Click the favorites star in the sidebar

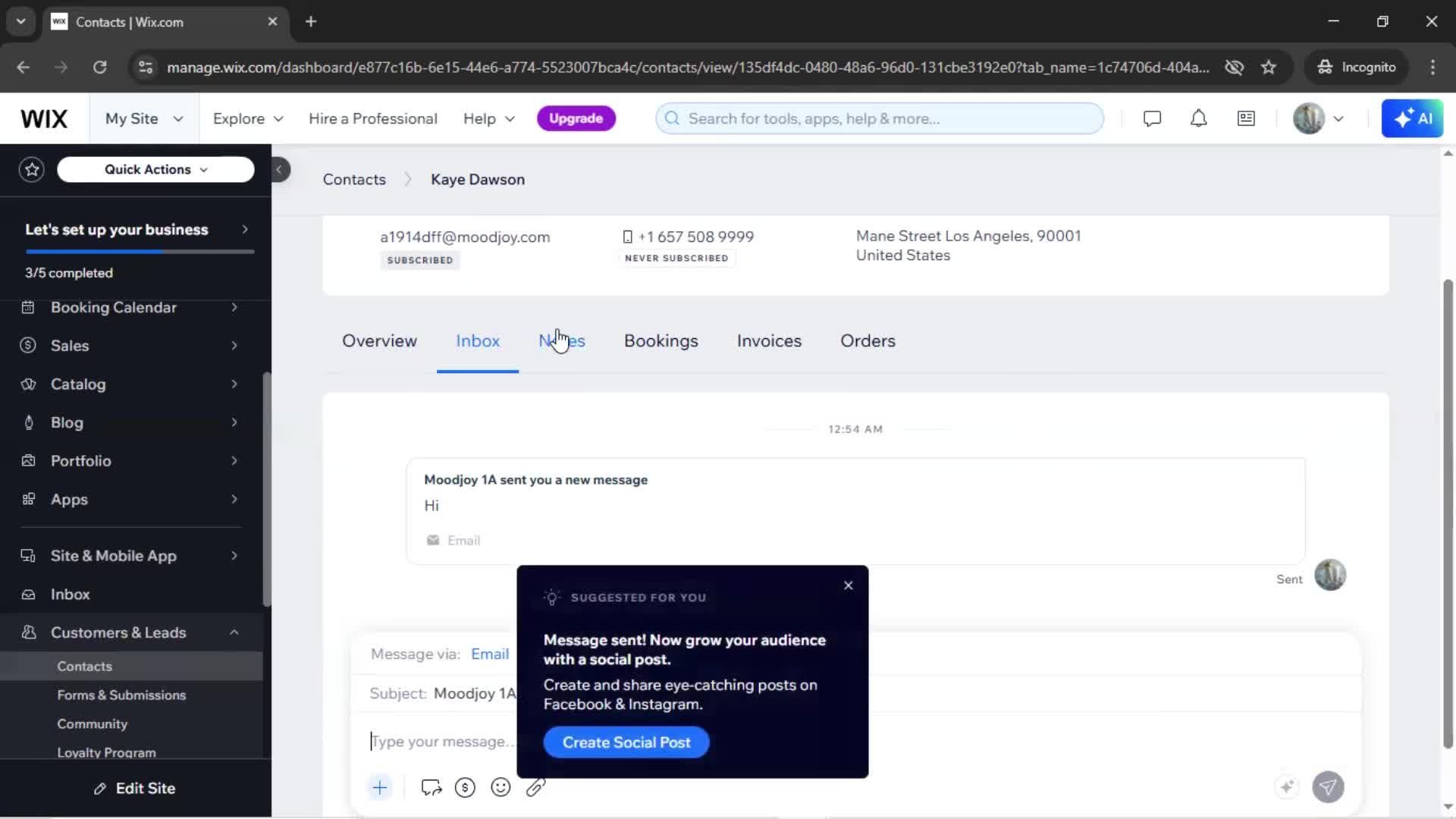pyautogui.click(x=32, y=169)
